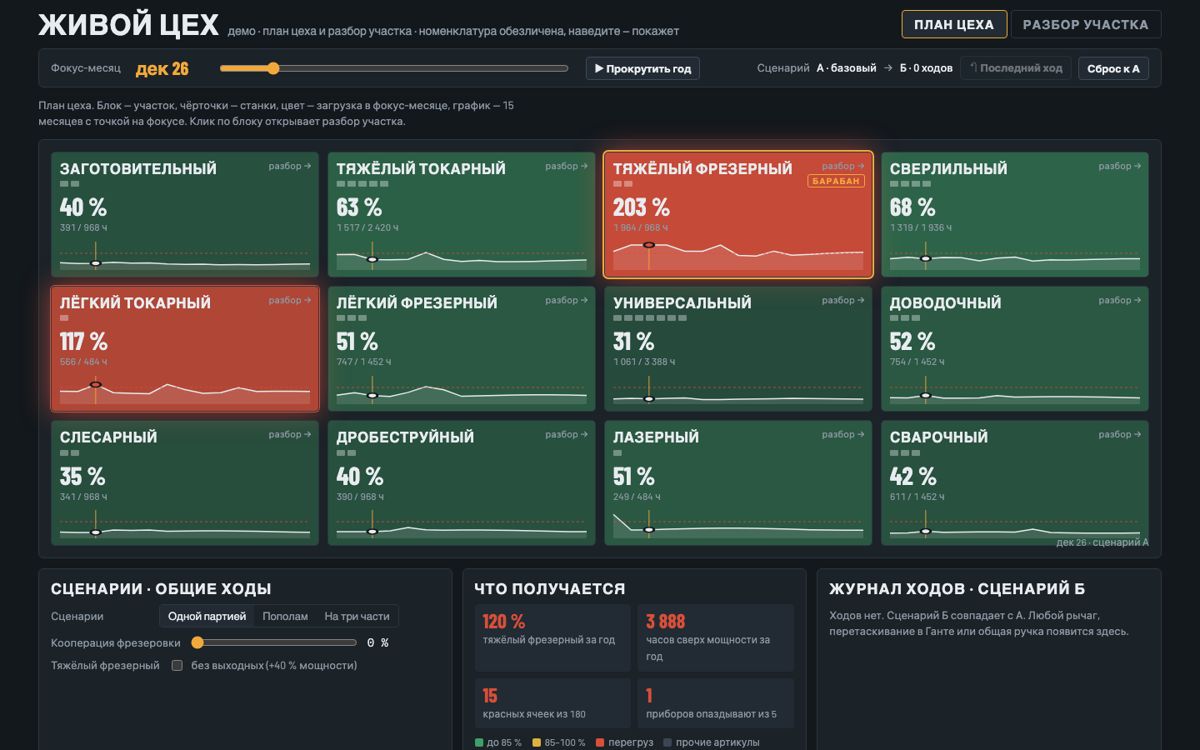
Task: Adjust the Фокус-месяц slider handle
Action: point(273,69)
